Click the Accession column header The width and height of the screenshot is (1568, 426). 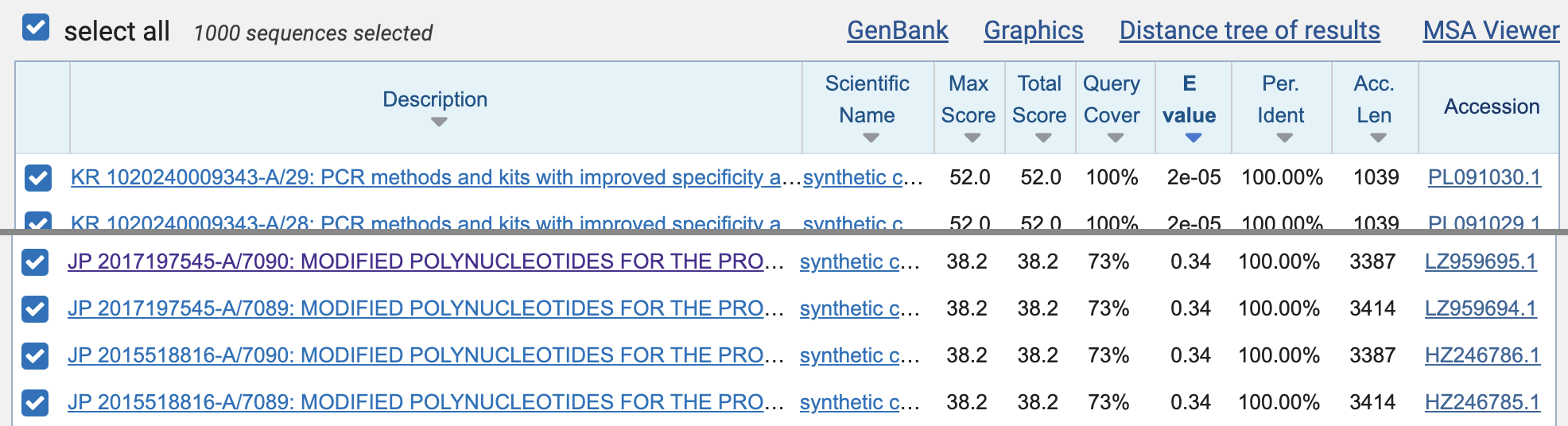pyautogui.click(x=1491, y=106)
